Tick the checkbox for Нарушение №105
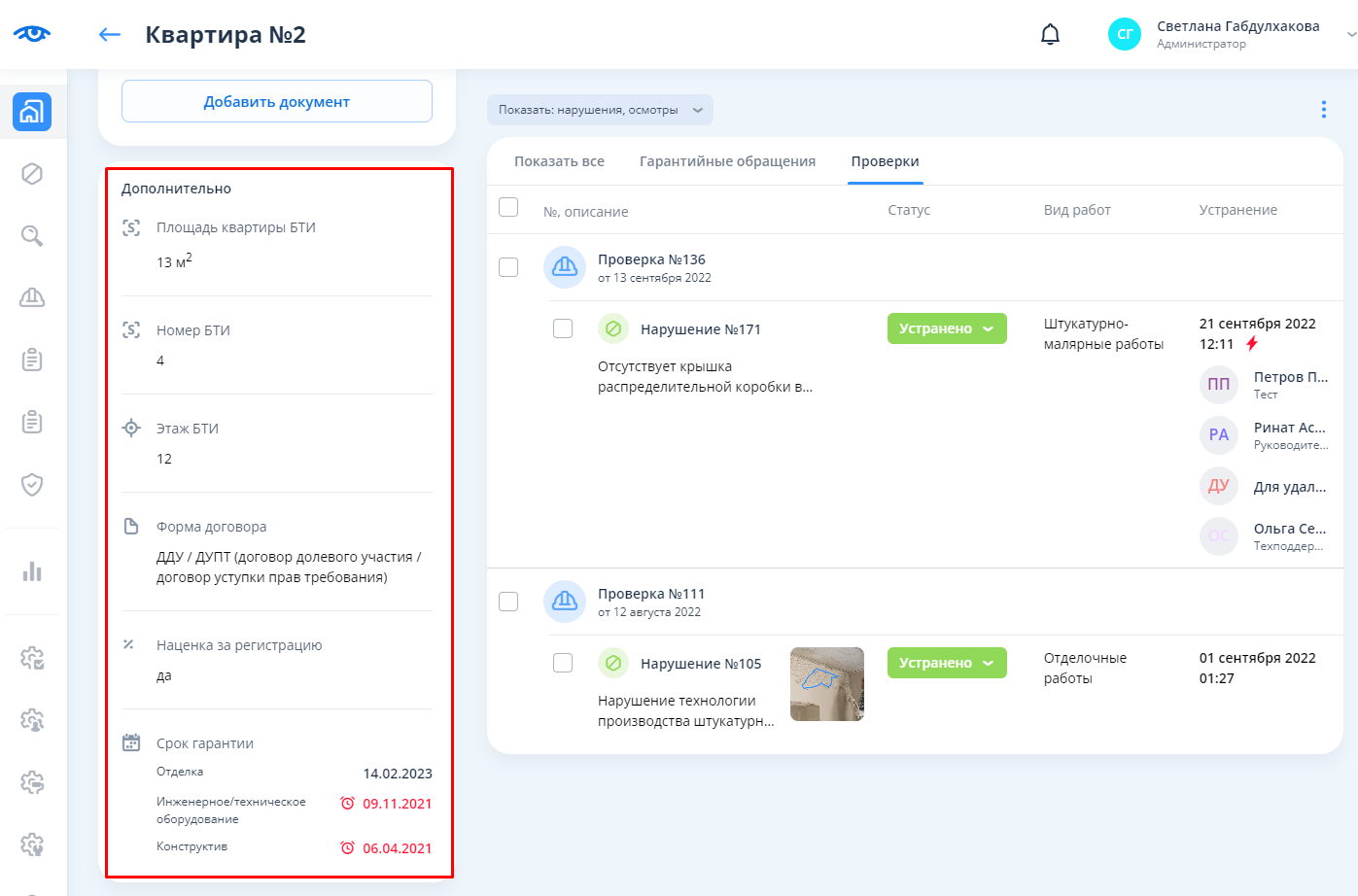1358x896 pixels. (x=563, y=663)
